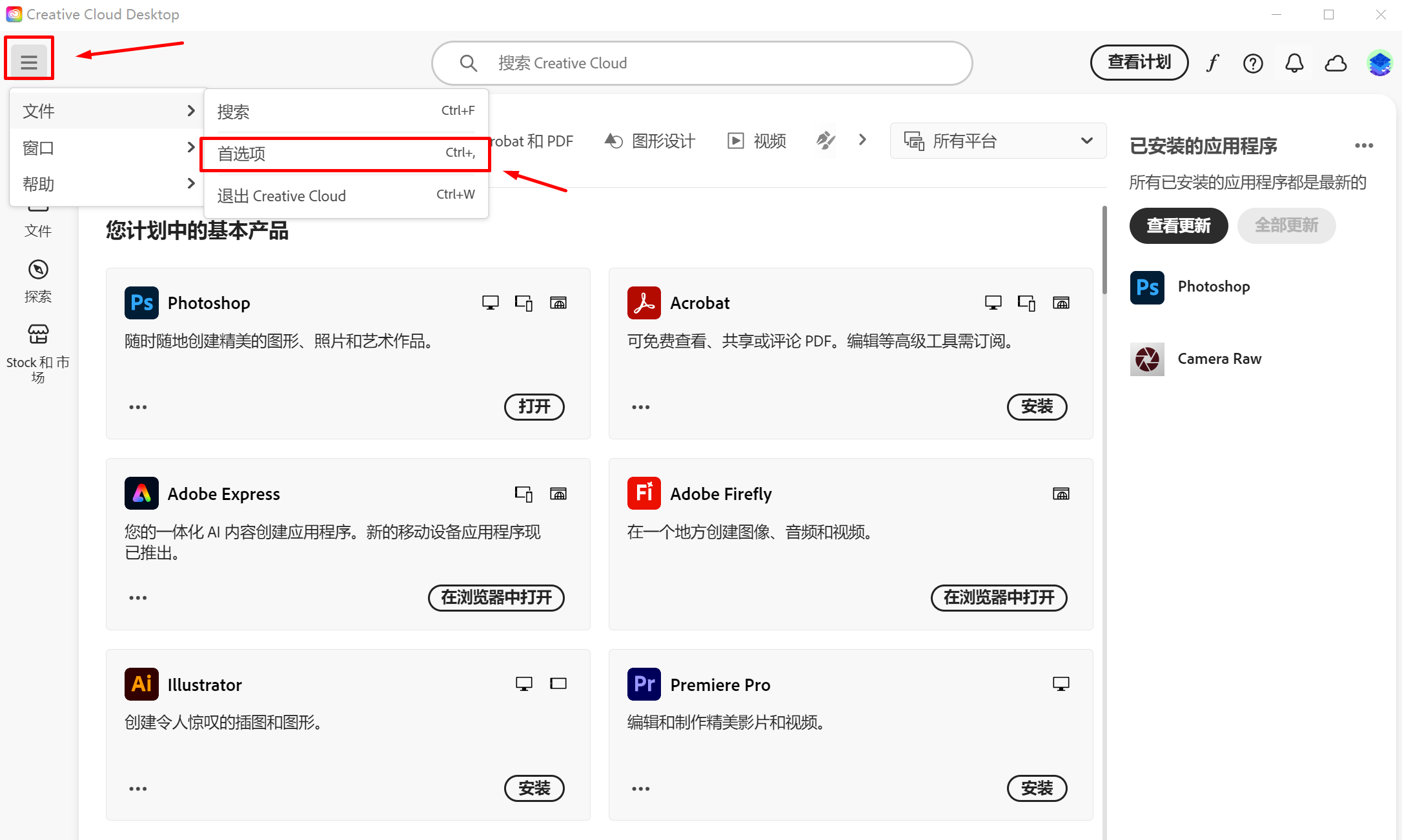Click the Adobe Express app icon
Image resolution: width=1402 pixels, height=840 pixels.
pyautogui.click(x=141, y=494)
